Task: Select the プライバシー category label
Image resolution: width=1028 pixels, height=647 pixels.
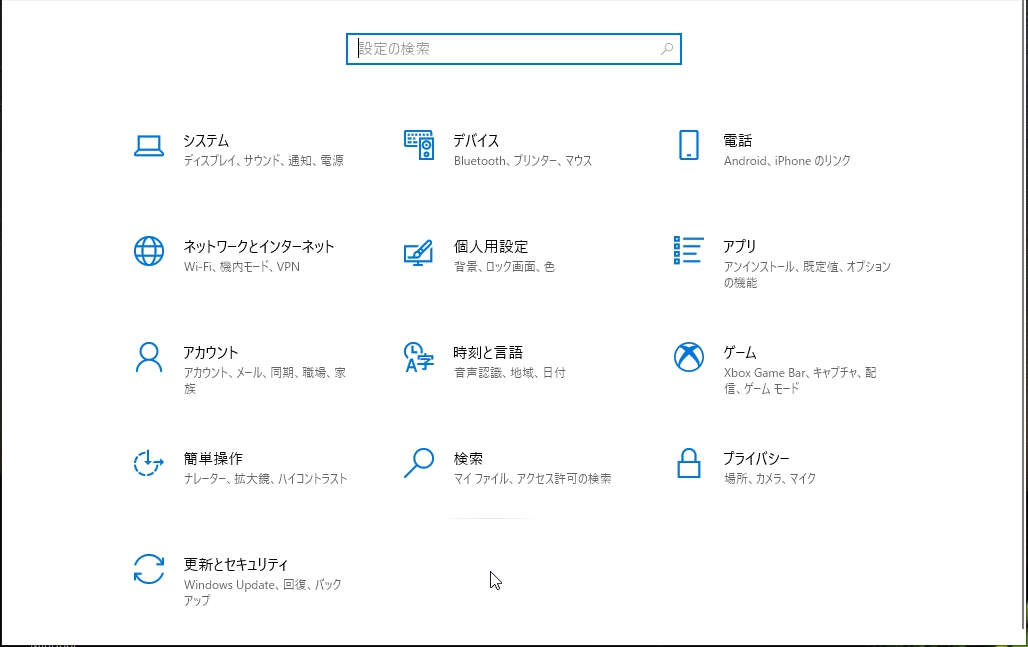Action: pyautogui.click(x=758, y=457)
